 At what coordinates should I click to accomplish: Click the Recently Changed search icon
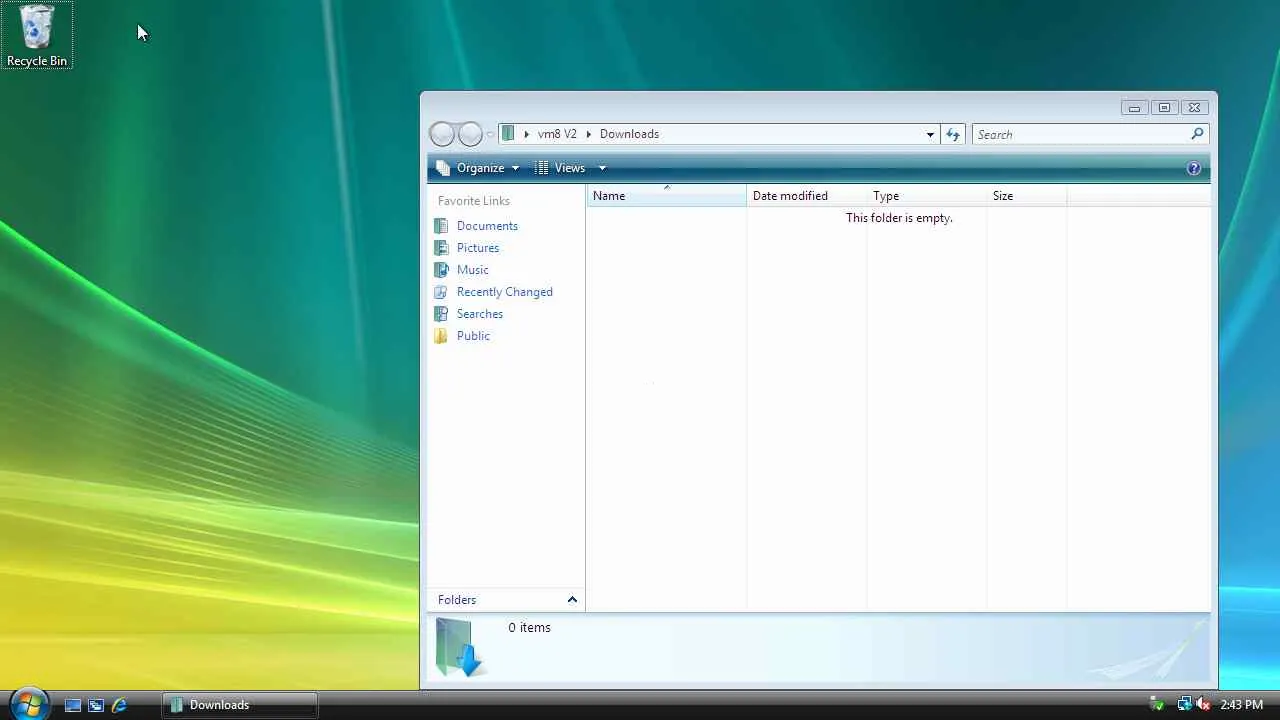[441, 292]
